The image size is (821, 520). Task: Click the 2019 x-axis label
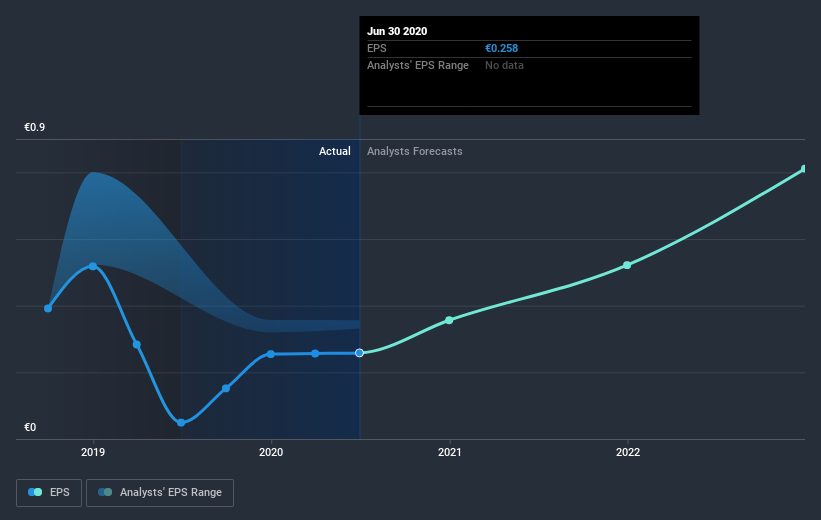pos(93,452)
